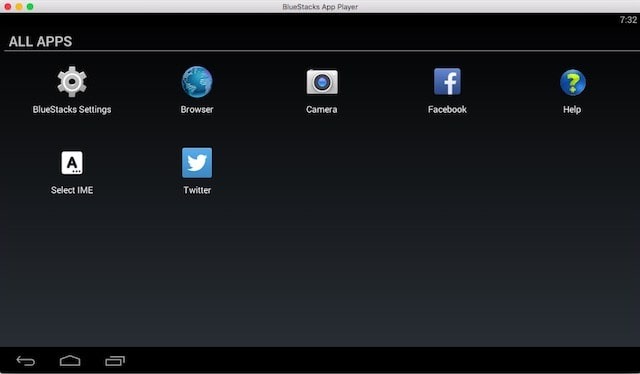640x374 pixels.
Task: Click the "Help" app label
Action: pyautogui.click(x=572, y=109)
